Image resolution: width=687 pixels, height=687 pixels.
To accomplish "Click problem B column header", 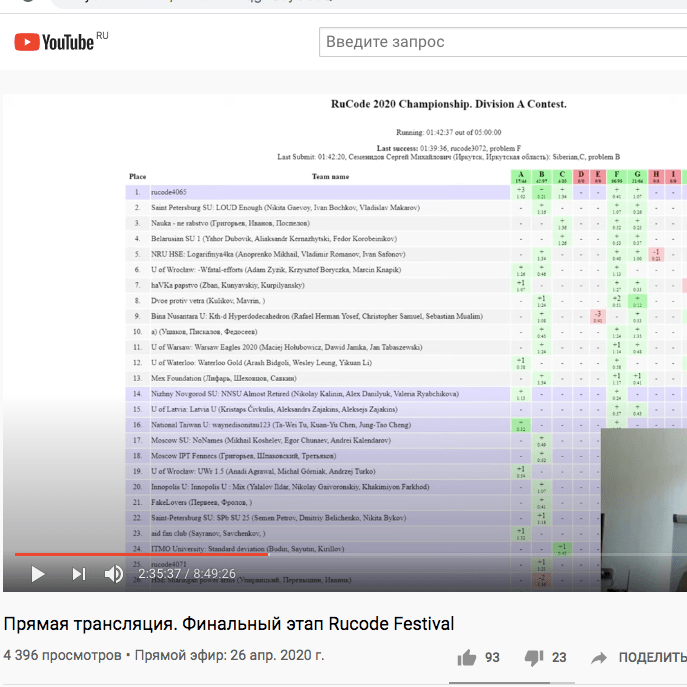I will [x=542, y=177].
